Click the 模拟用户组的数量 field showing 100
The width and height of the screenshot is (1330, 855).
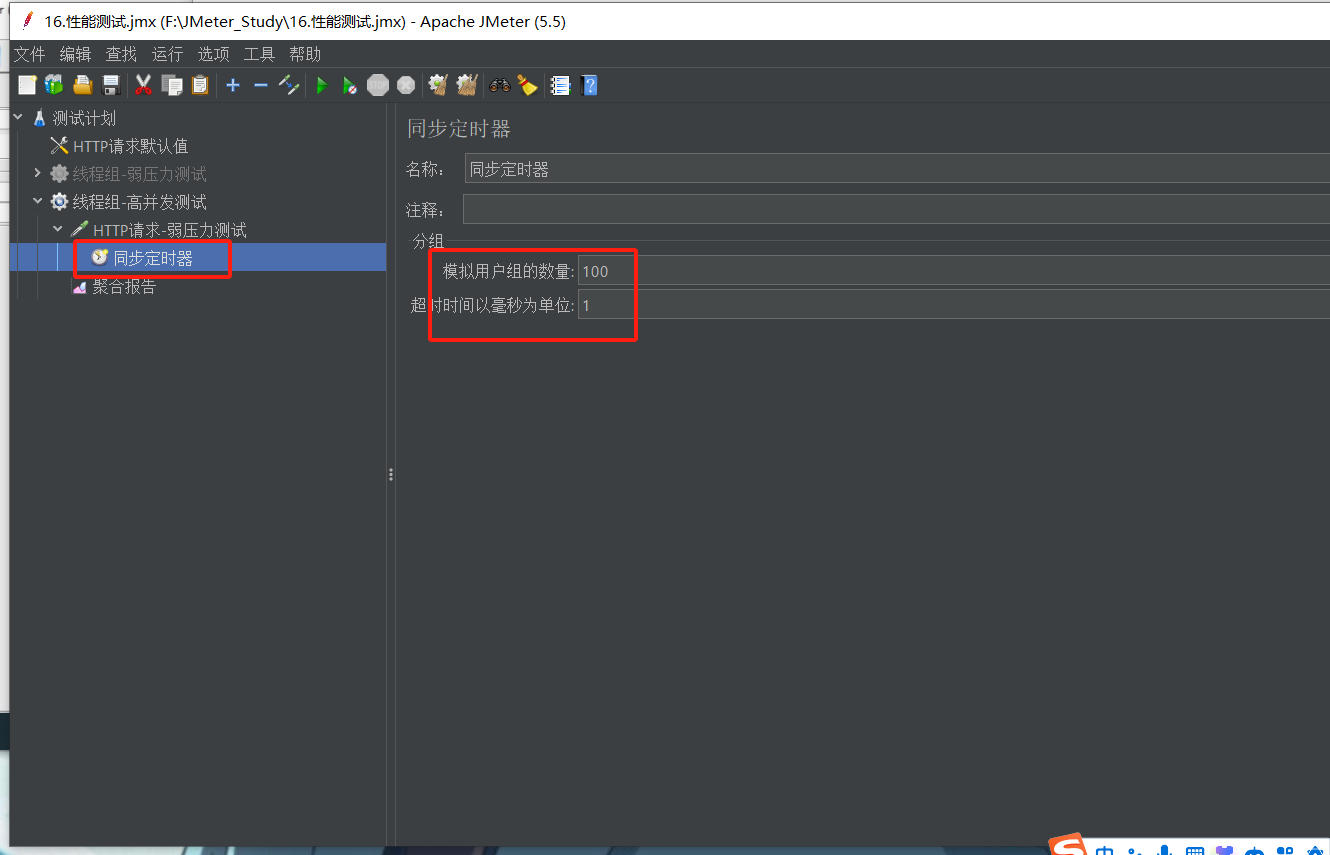[x=953, y=271]
